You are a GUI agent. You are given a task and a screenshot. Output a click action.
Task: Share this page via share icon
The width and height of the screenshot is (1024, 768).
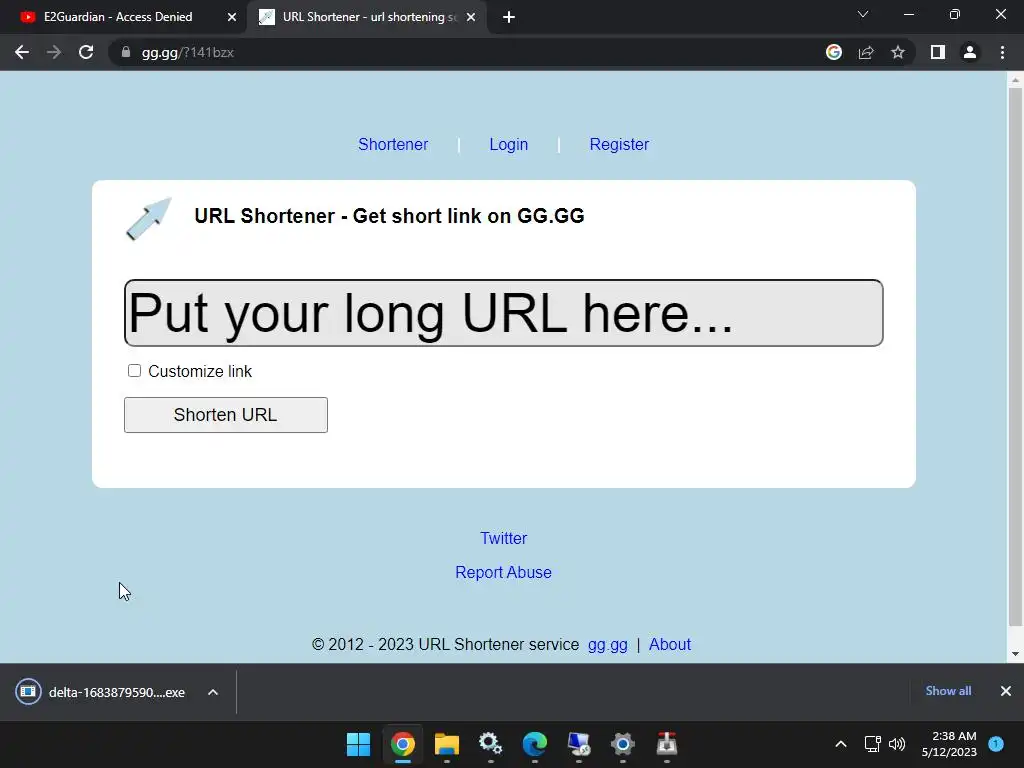click(866, 52)
